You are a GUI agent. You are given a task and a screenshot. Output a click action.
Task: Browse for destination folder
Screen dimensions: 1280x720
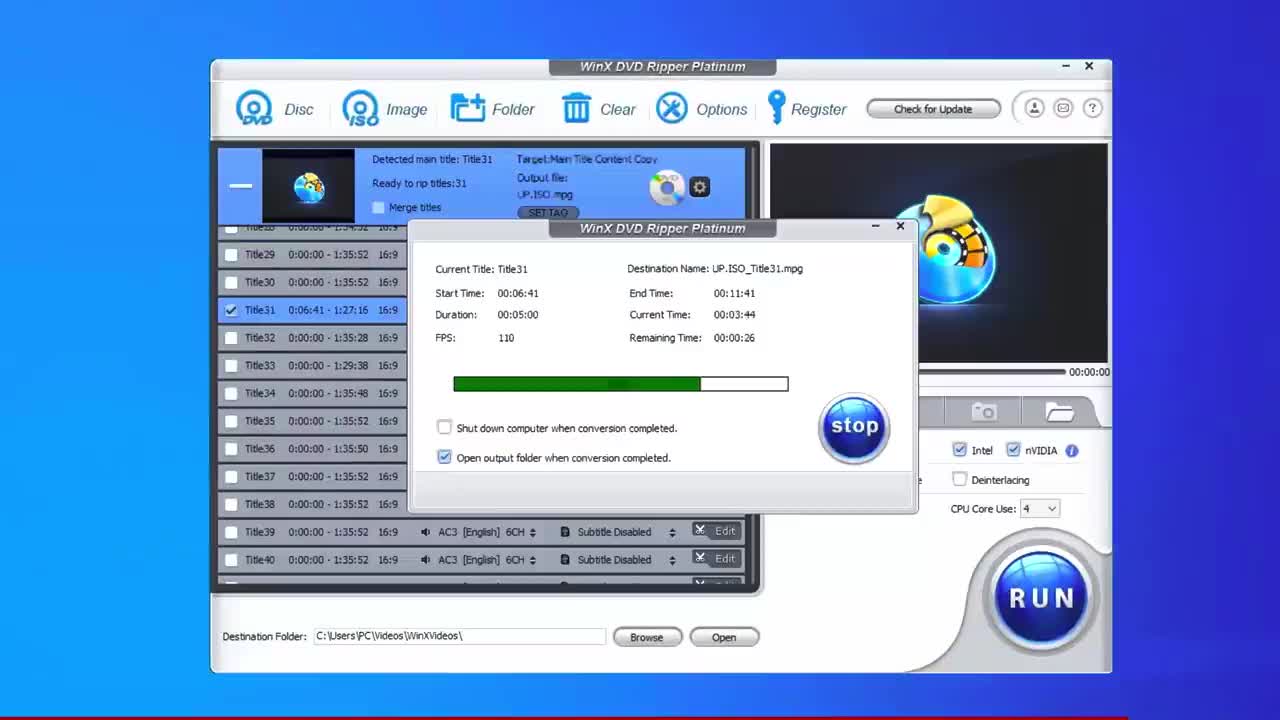click(647, 637)
